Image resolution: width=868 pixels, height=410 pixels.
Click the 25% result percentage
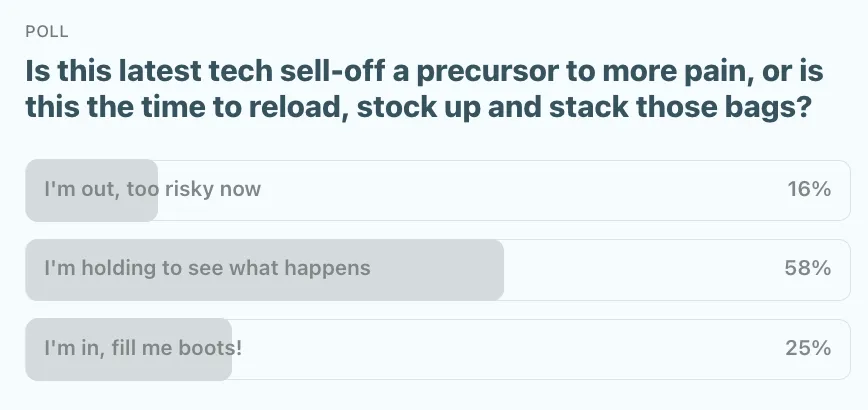point(809,348)
